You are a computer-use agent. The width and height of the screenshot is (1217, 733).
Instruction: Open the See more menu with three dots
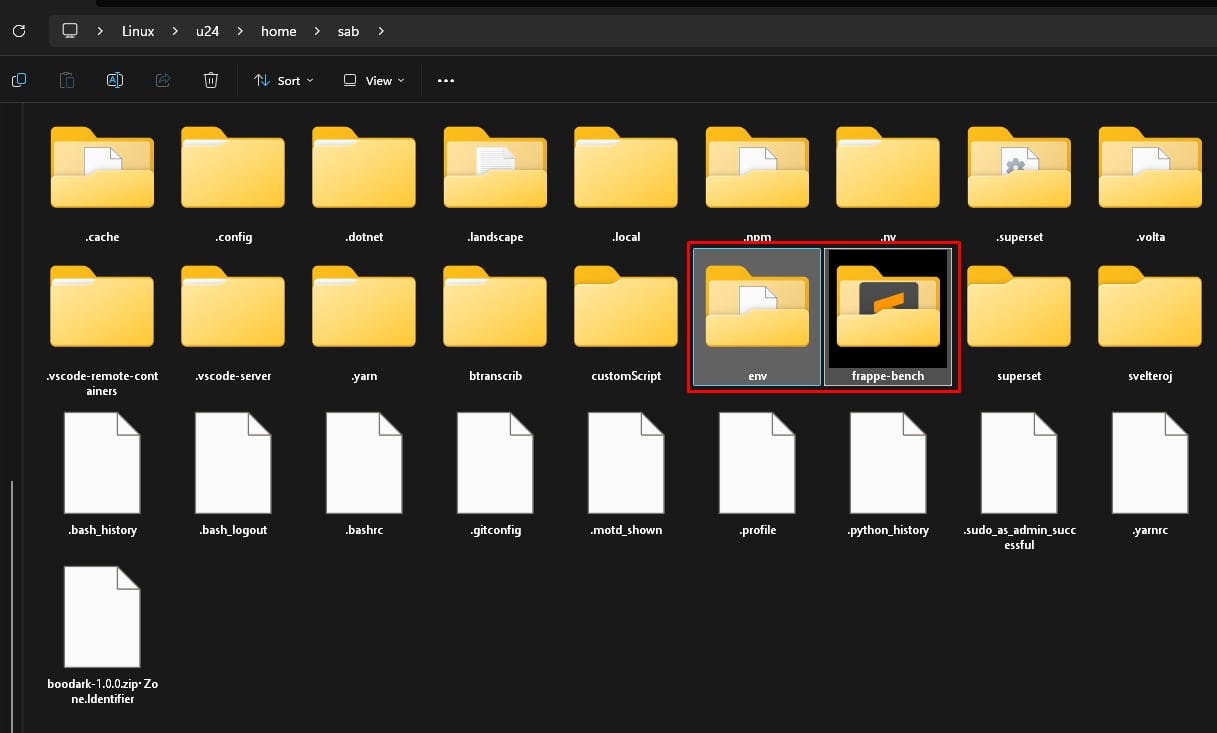445,80
